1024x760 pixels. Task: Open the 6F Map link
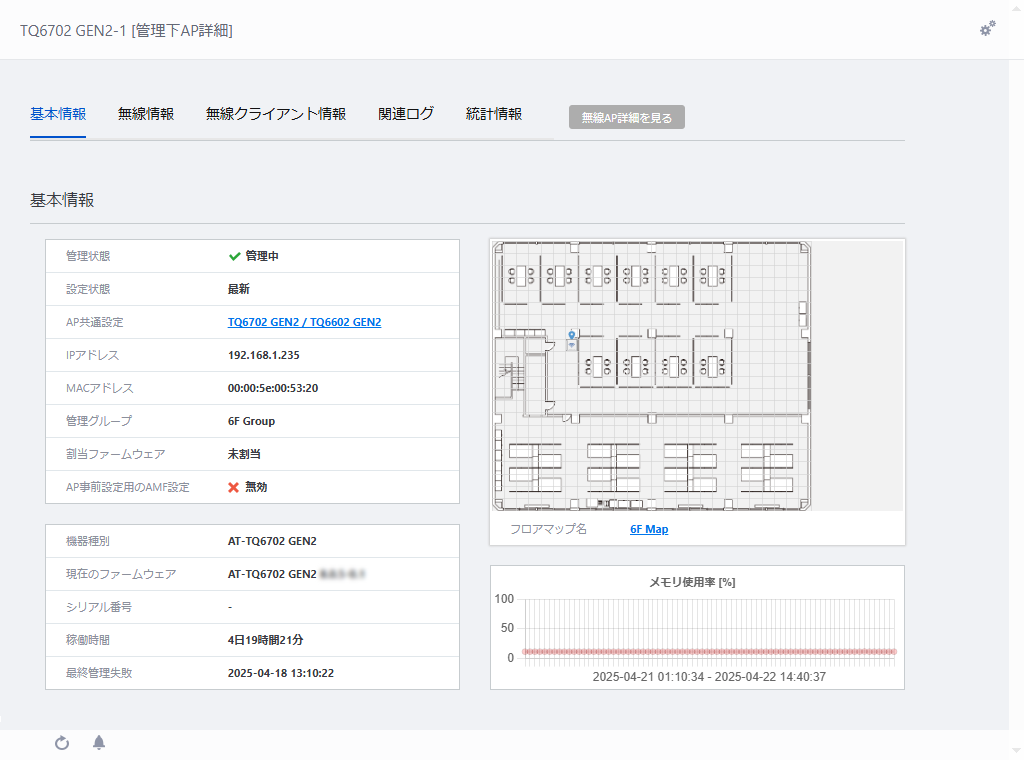click(648, 530)
